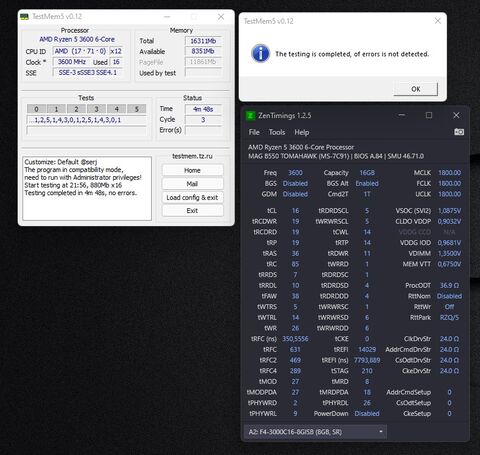This screenshot has height=455, width=480.
Task: Click the Freq value 3600 in ZenTimings
Action: pyautogui.click(x=295, y=173)
